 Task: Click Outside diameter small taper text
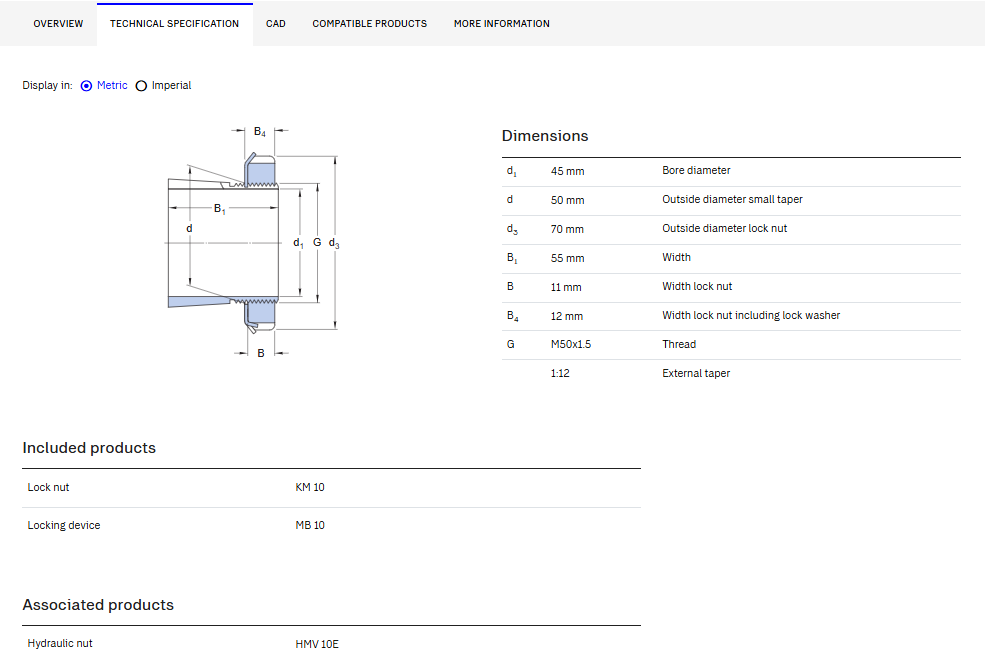732,199
